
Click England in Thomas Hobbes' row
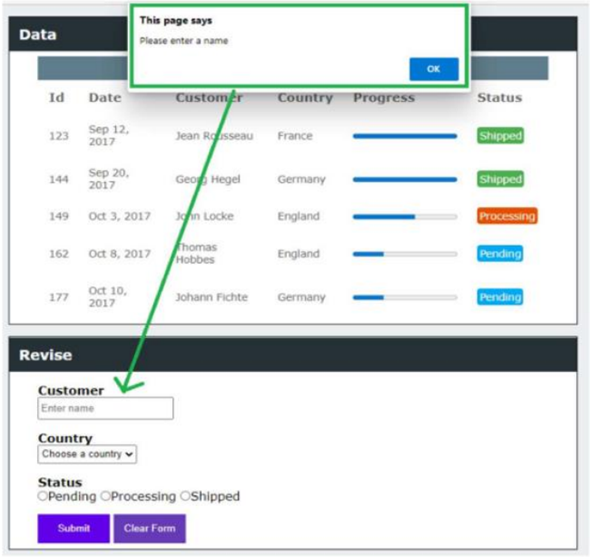pos(299,254)
